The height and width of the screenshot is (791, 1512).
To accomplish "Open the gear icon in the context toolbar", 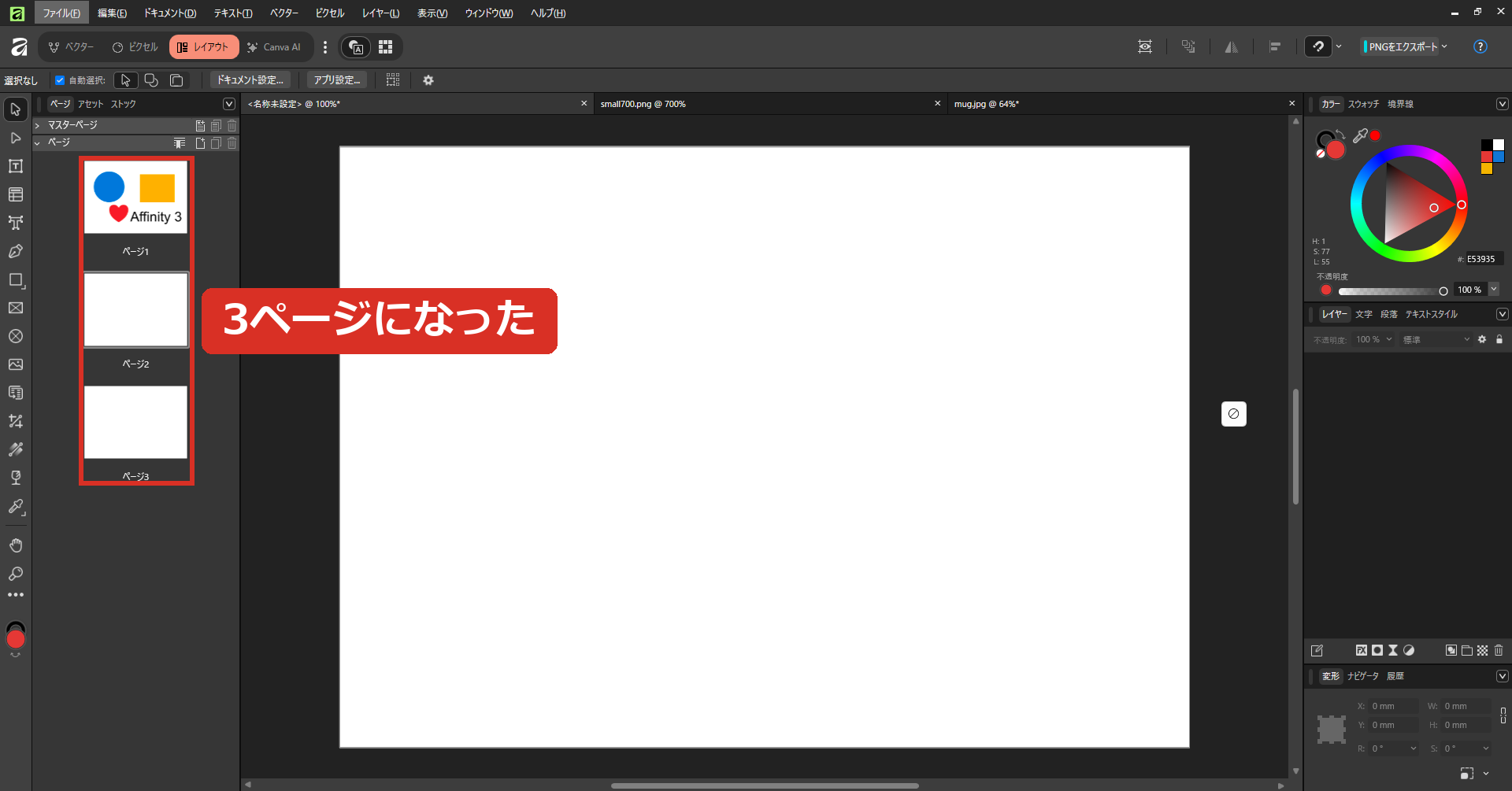I will [x=428, y=80].
